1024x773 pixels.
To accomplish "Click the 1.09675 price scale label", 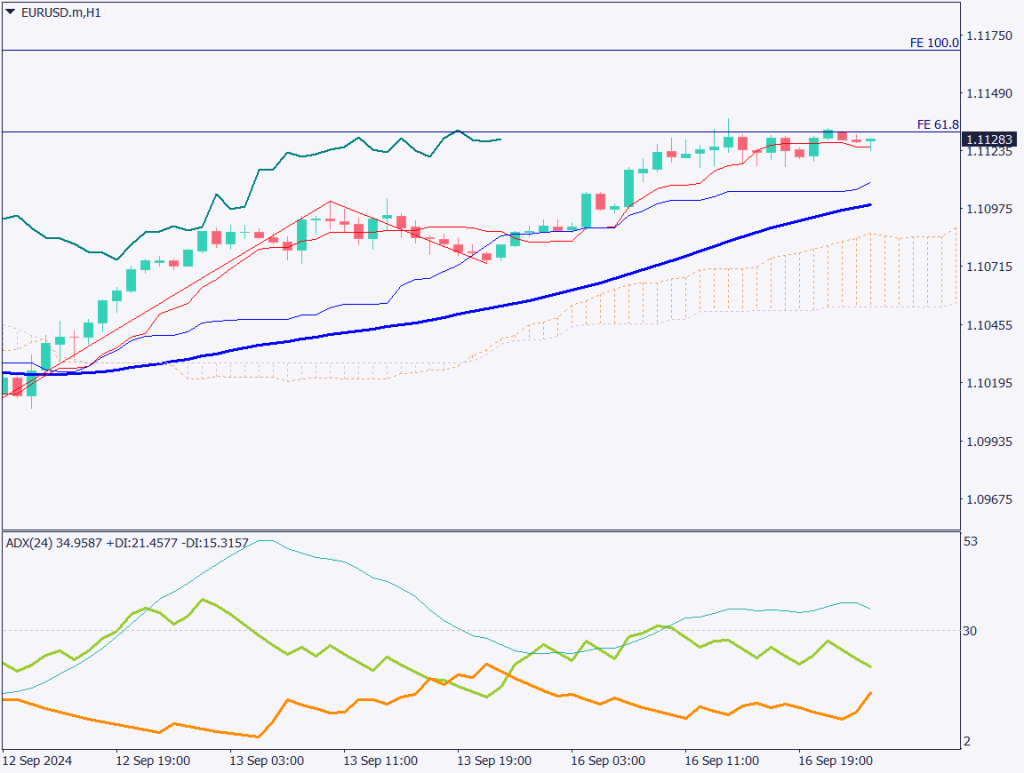I will pyautogui.click(x=991, y=499).
